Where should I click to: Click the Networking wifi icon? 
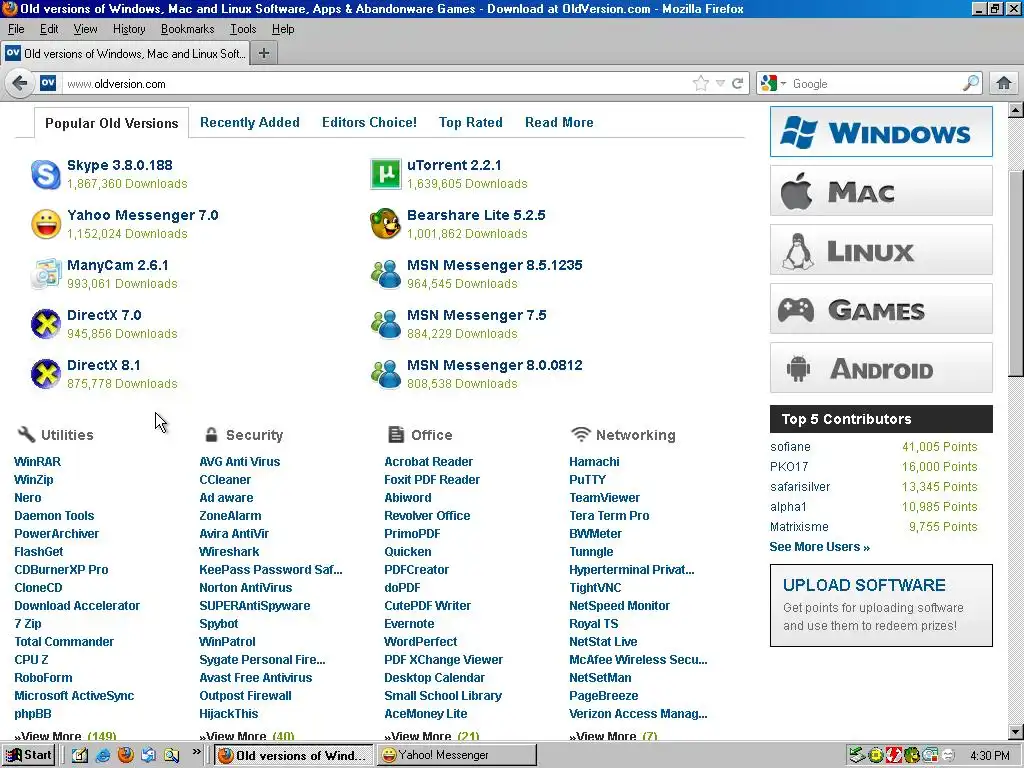[580, 434]
